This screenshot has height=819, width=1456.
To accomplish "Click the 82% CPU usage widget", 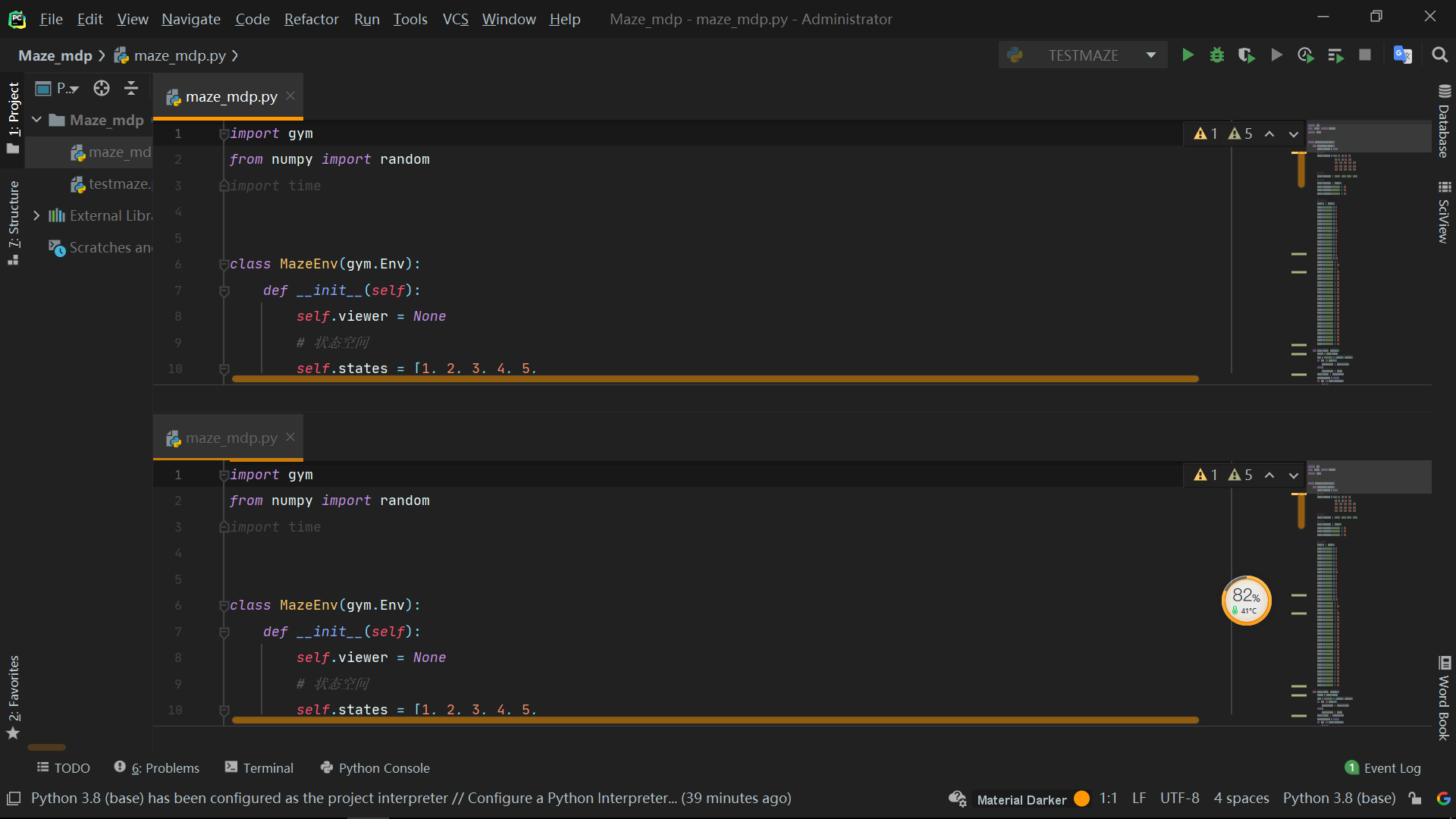I will 1246,601.
